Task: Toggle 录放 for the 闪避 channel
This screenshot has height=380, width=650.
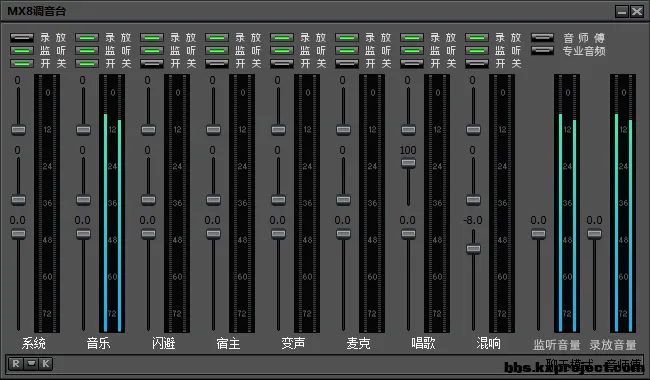Action: click(152, 38)
